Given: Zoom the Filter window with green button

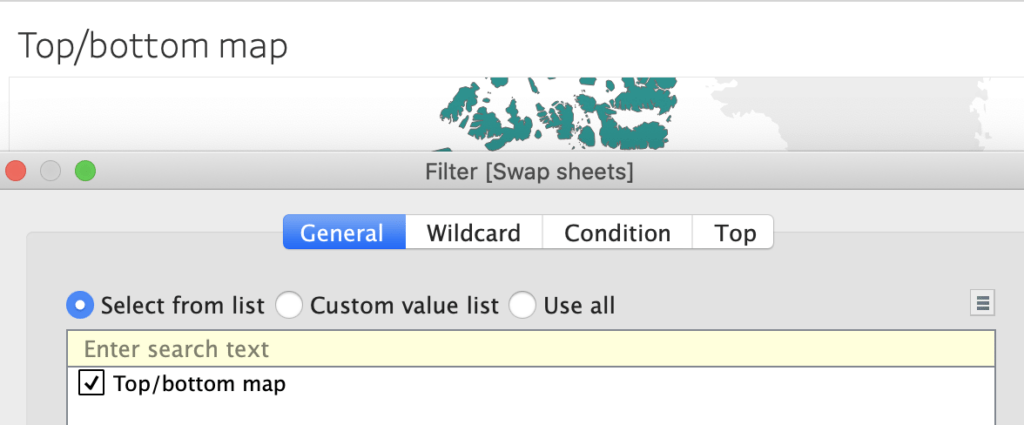Looking at the screenshot, I should pos(85,171).
